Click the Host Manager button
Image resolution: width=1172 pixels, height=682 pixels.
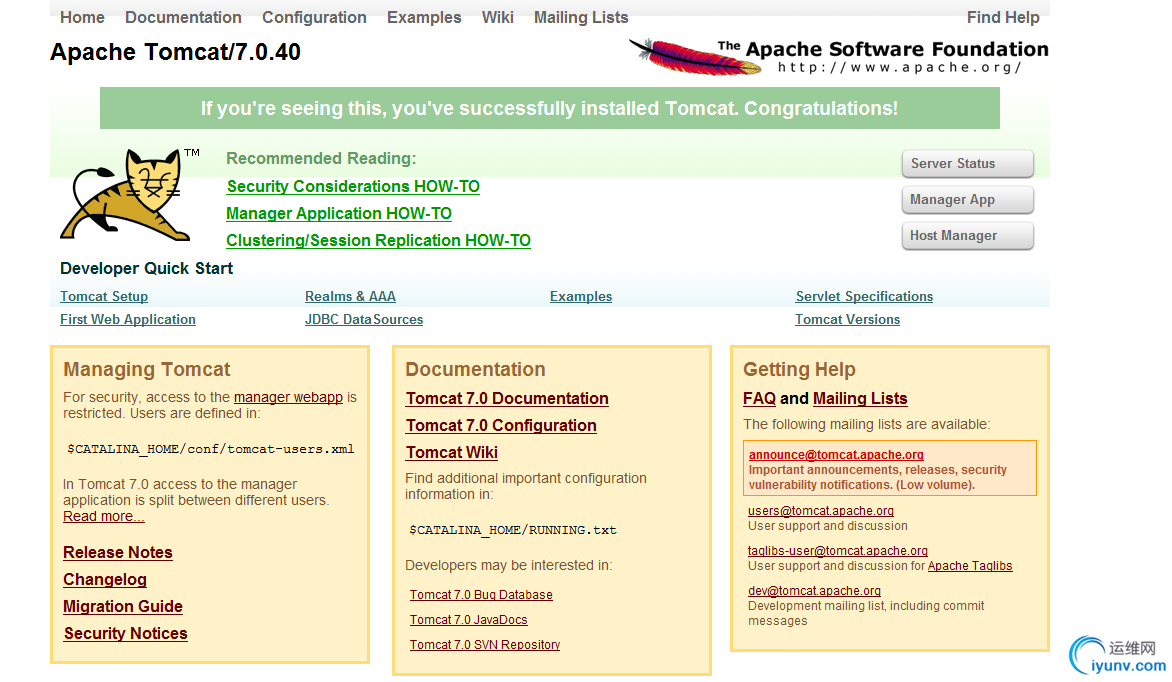[x=967, y=236]
